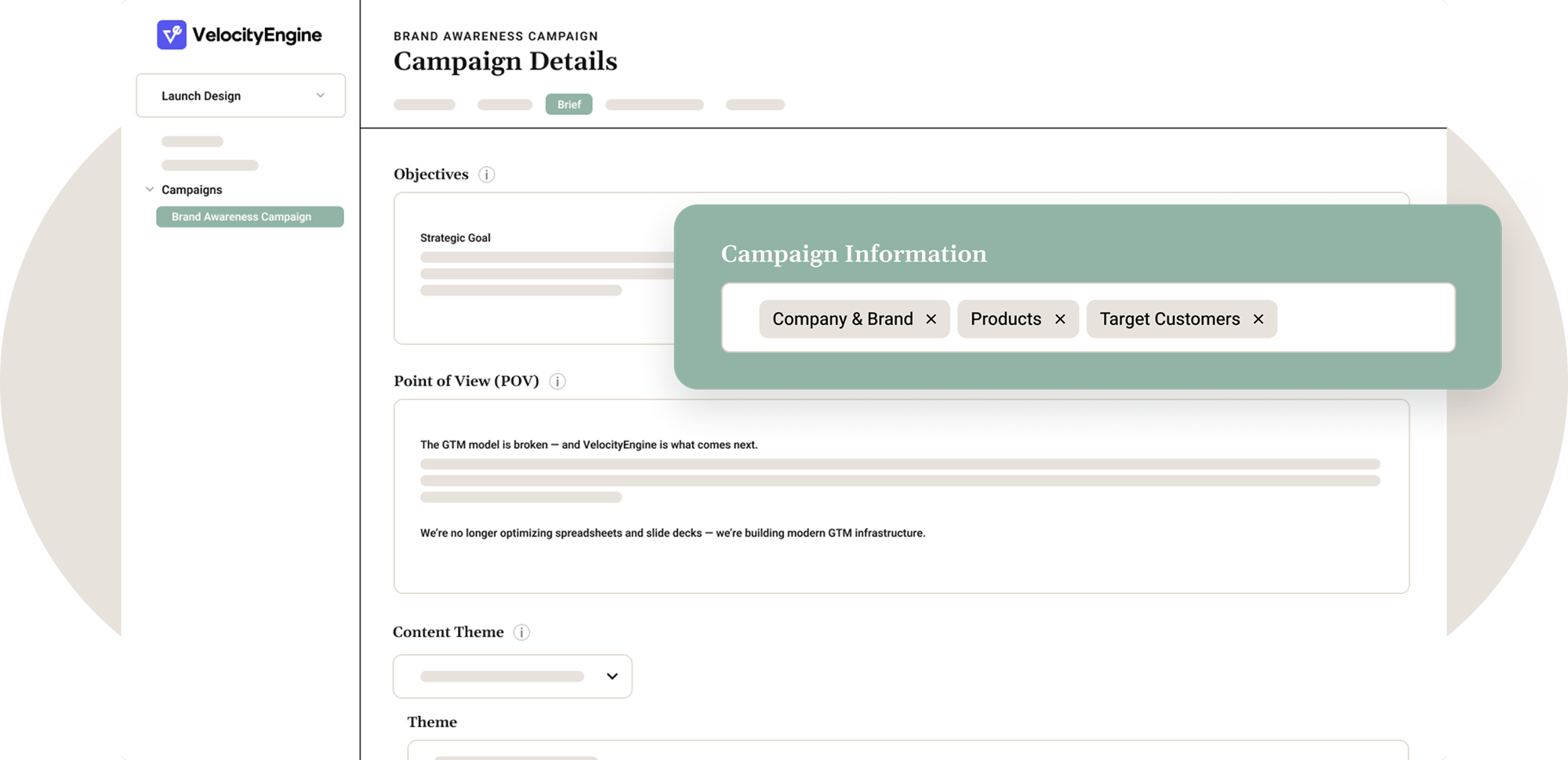Open the Content Theme info icon
The width and height of the screenshot is (1568, 760).
coord(521,632)
